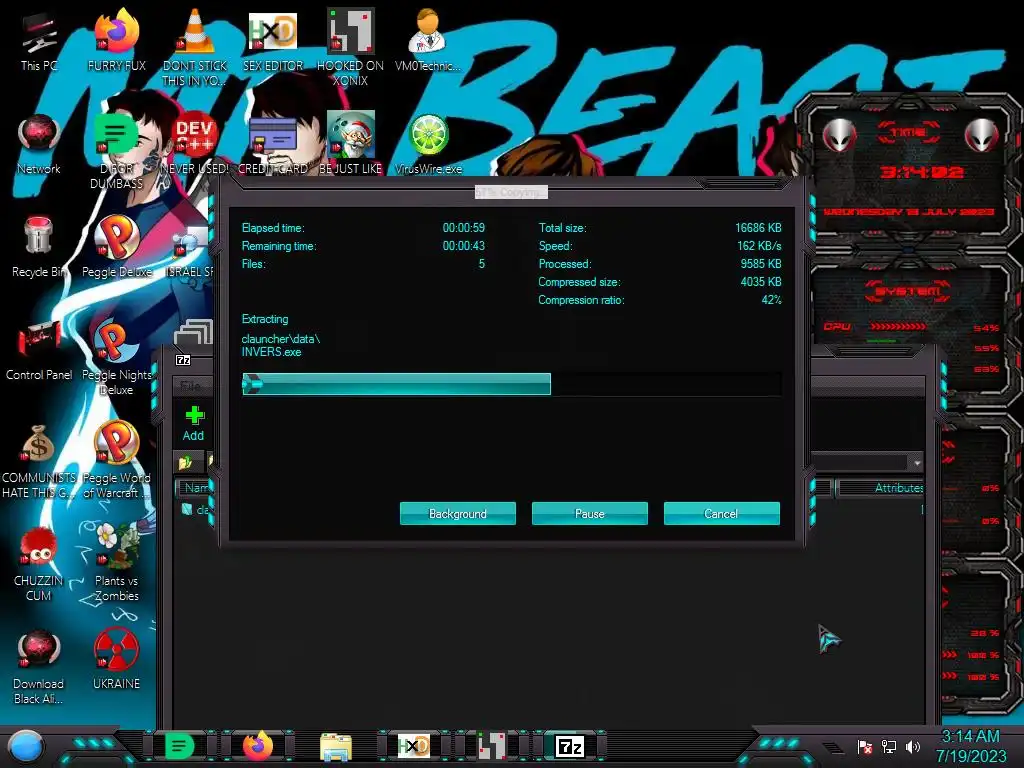
Task: Click the SYSTEM gadget header
Action: point(908,291)
